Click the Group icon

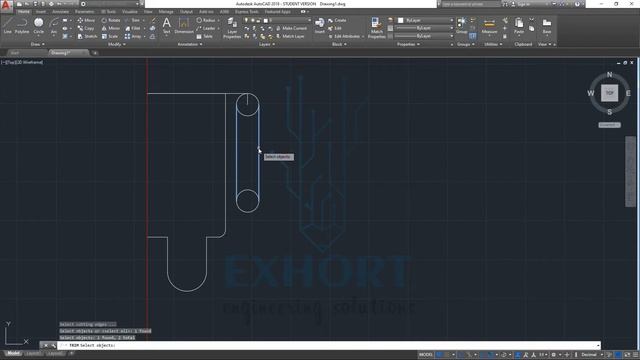tap(462, 25)
